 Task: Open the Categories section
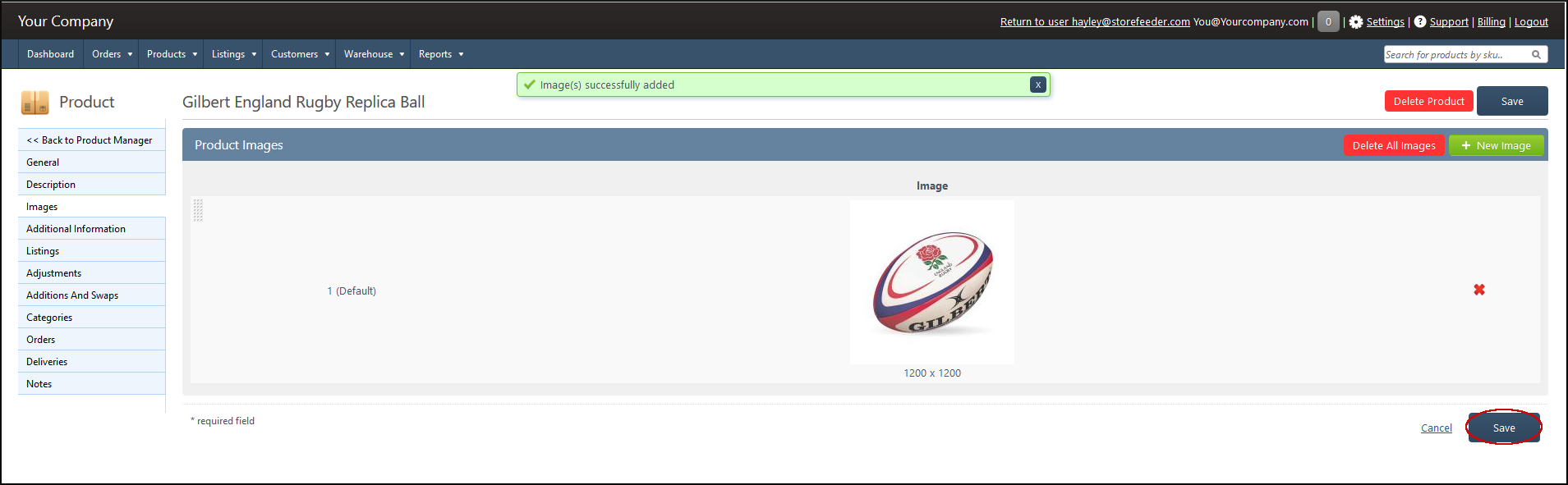(x=92, y=318)
